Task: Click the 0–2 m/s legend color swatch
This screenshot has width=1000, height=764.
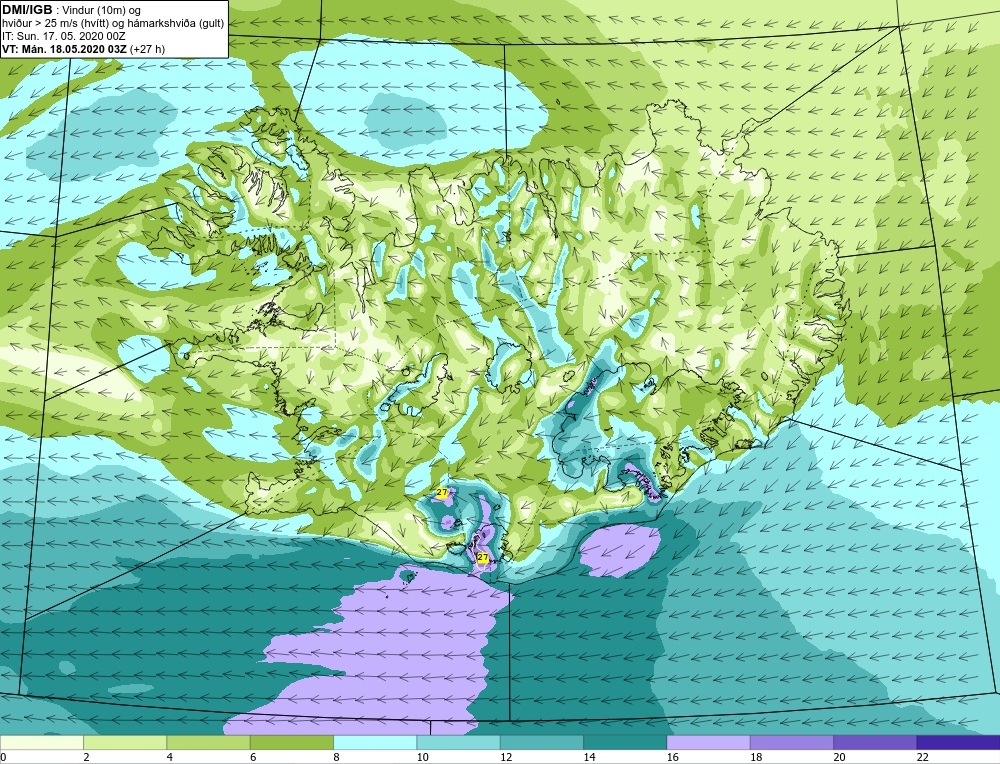Action: click(42, 742)
